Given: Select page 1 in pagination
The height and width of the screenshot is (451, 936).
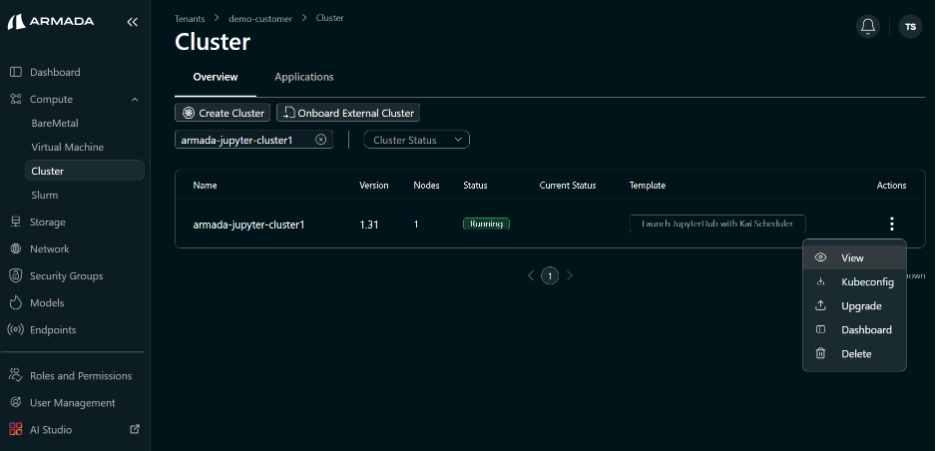Looking at the screenshot, I should [550, 276].
